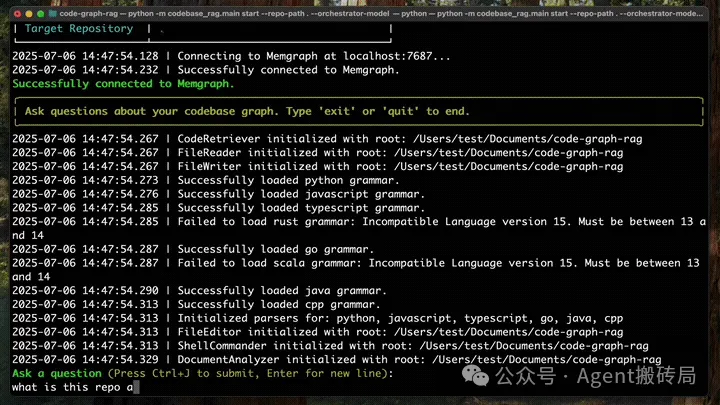Click 'Successfully loaded python grammar.' line

[x=206, y=180]
